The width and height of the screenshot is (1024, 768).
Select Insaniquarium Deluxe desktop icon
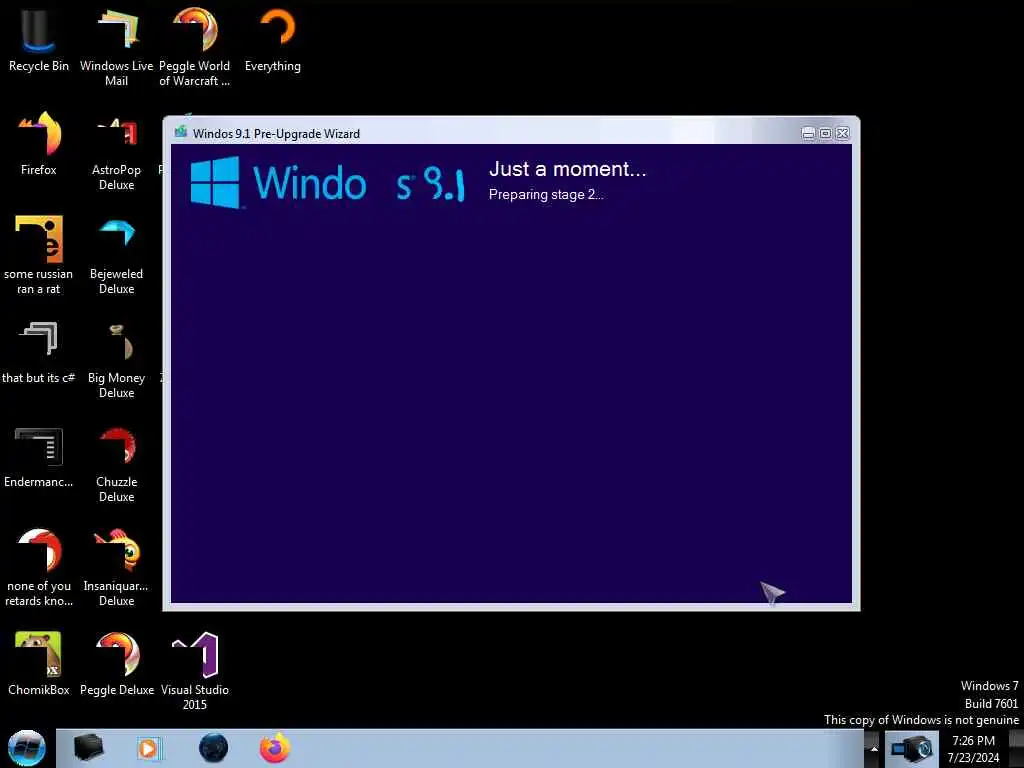pos(116,567)
